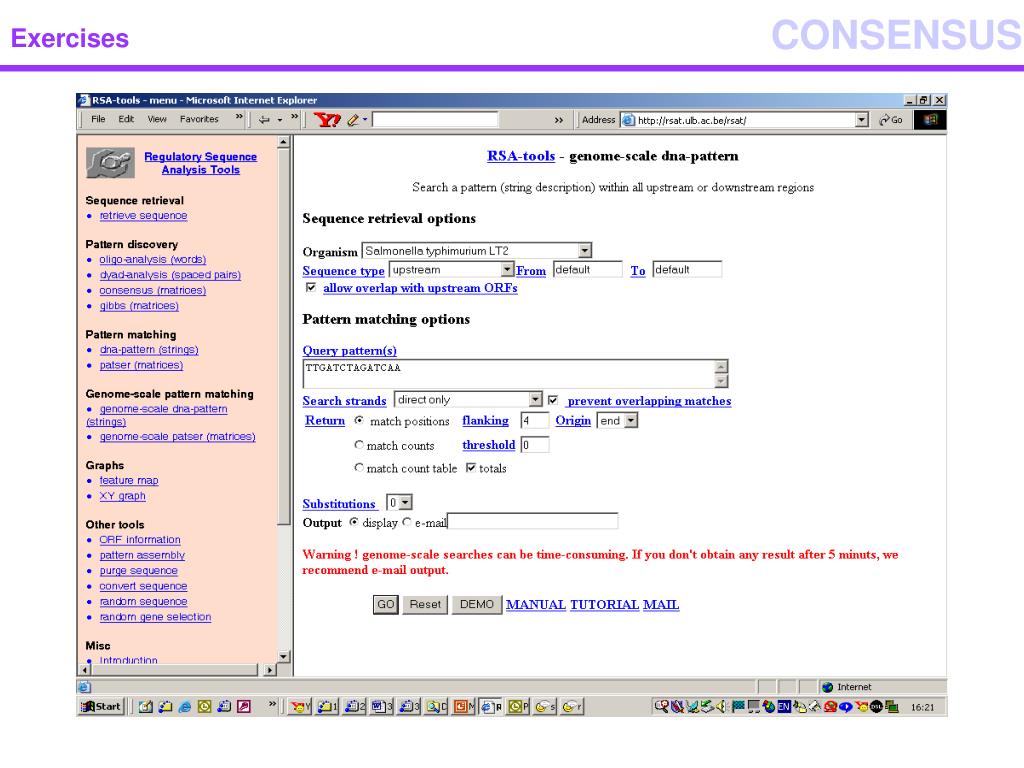Click the clock icon in quick launch
The height and width of the screenshot is (768, 1024).
coord(204,707)
